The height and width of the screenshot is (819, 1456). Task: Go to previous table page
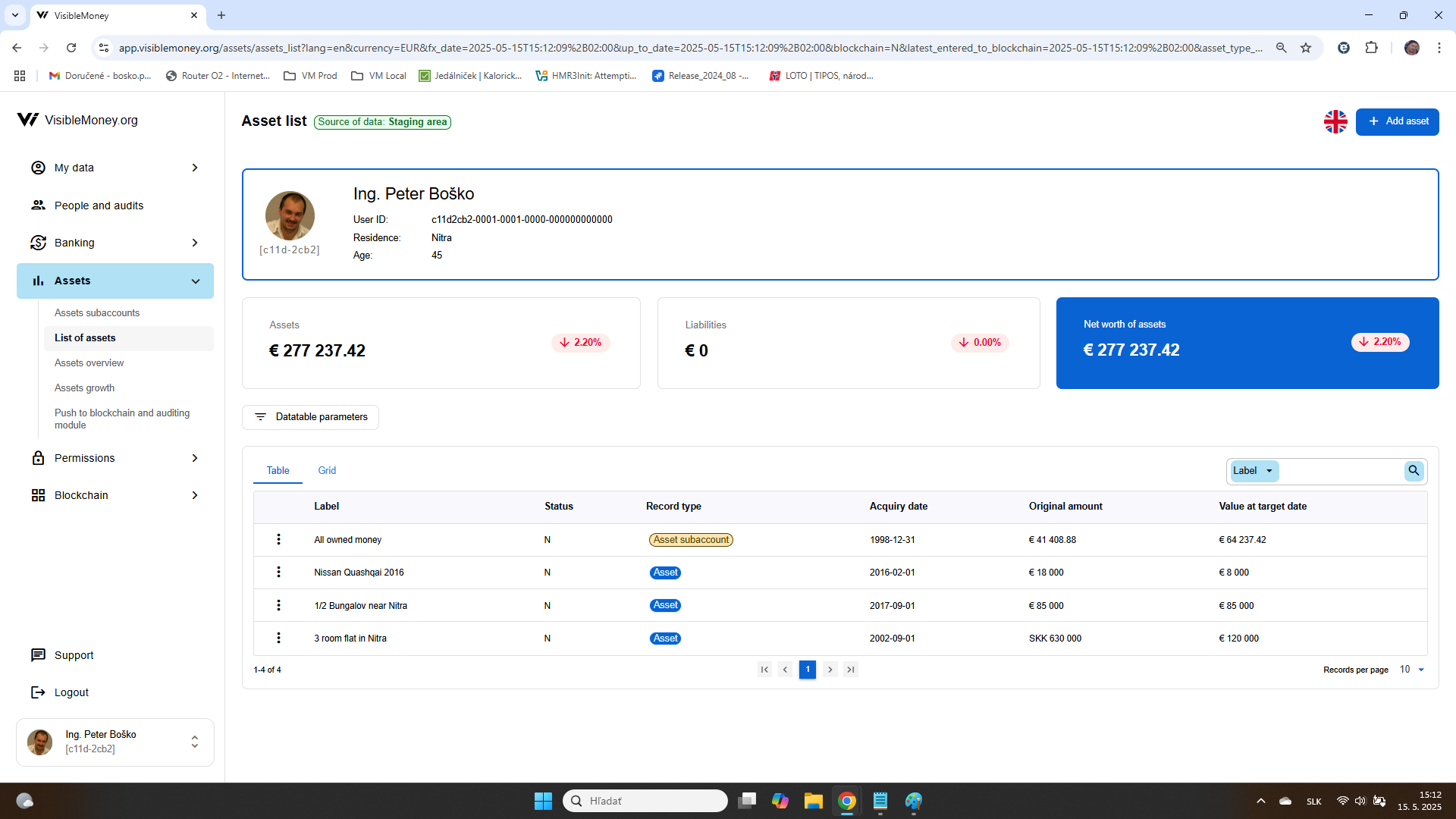coord(786,670)
